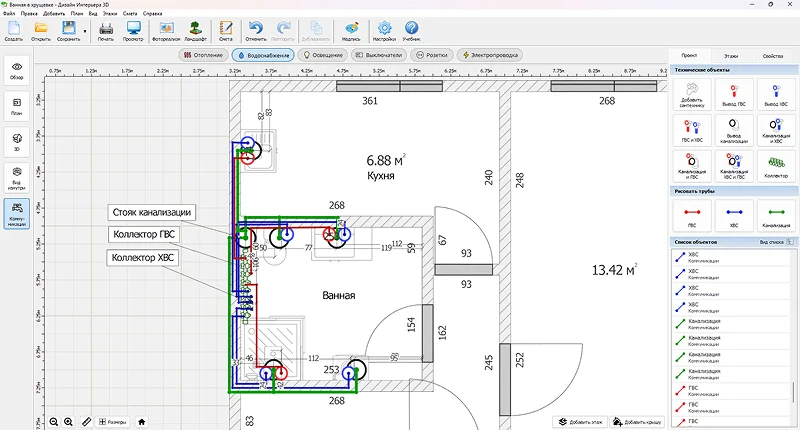
Task: Switch to the Свойства tab
Action: pyautogui.click(x=773, y=56)
